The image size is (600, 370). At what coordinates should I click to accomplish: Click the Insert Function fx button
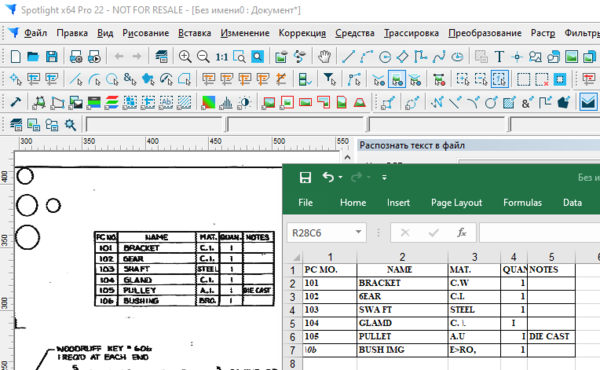point(462,232)
